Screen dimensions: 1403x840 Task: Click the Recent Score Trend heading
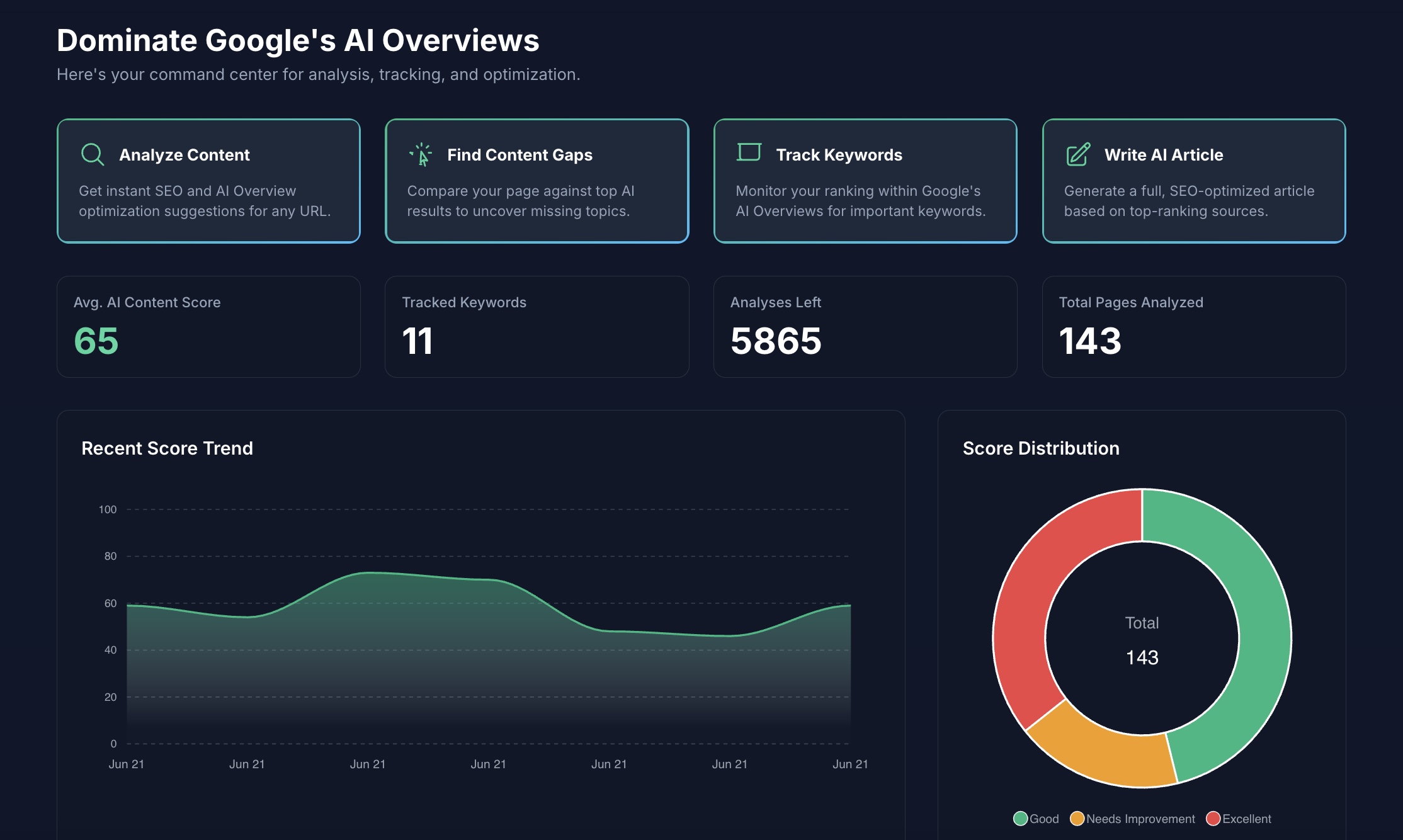(x=167, y=448)
